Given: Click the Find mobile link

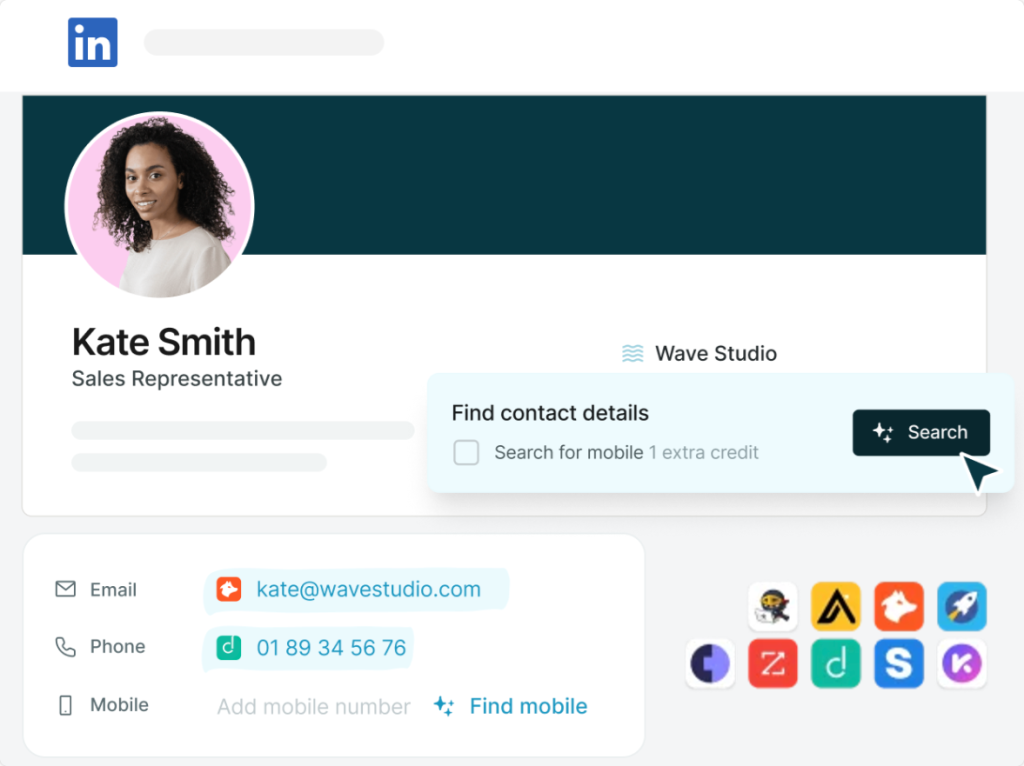Looking at the screenshot, I should [528, 706].
